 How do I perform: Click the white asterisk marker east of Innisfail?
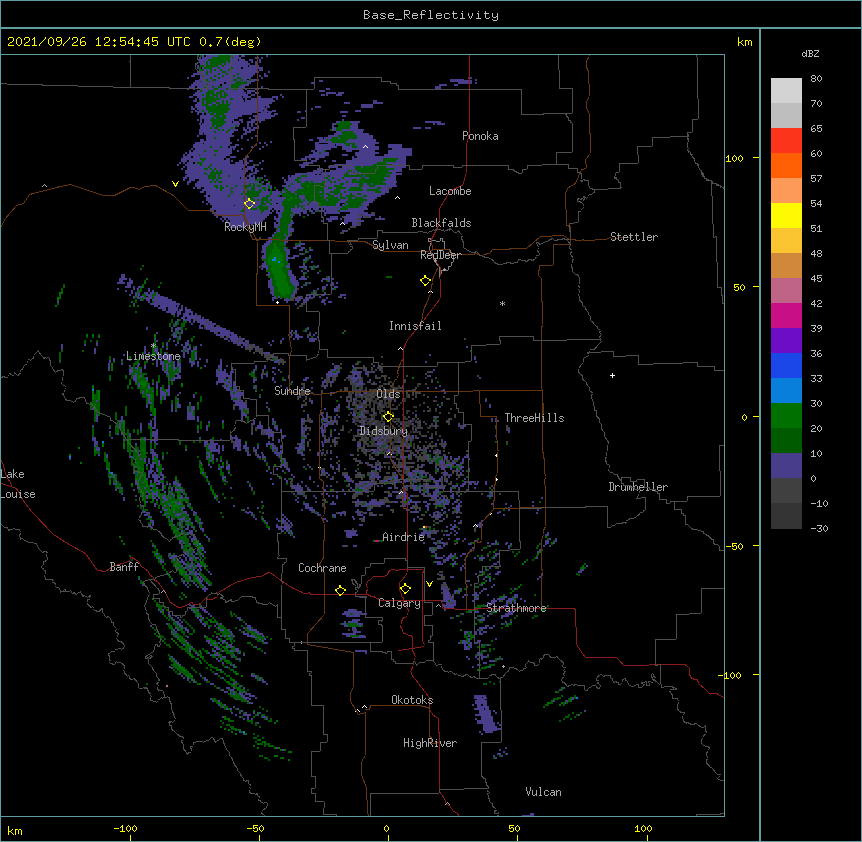502,304
